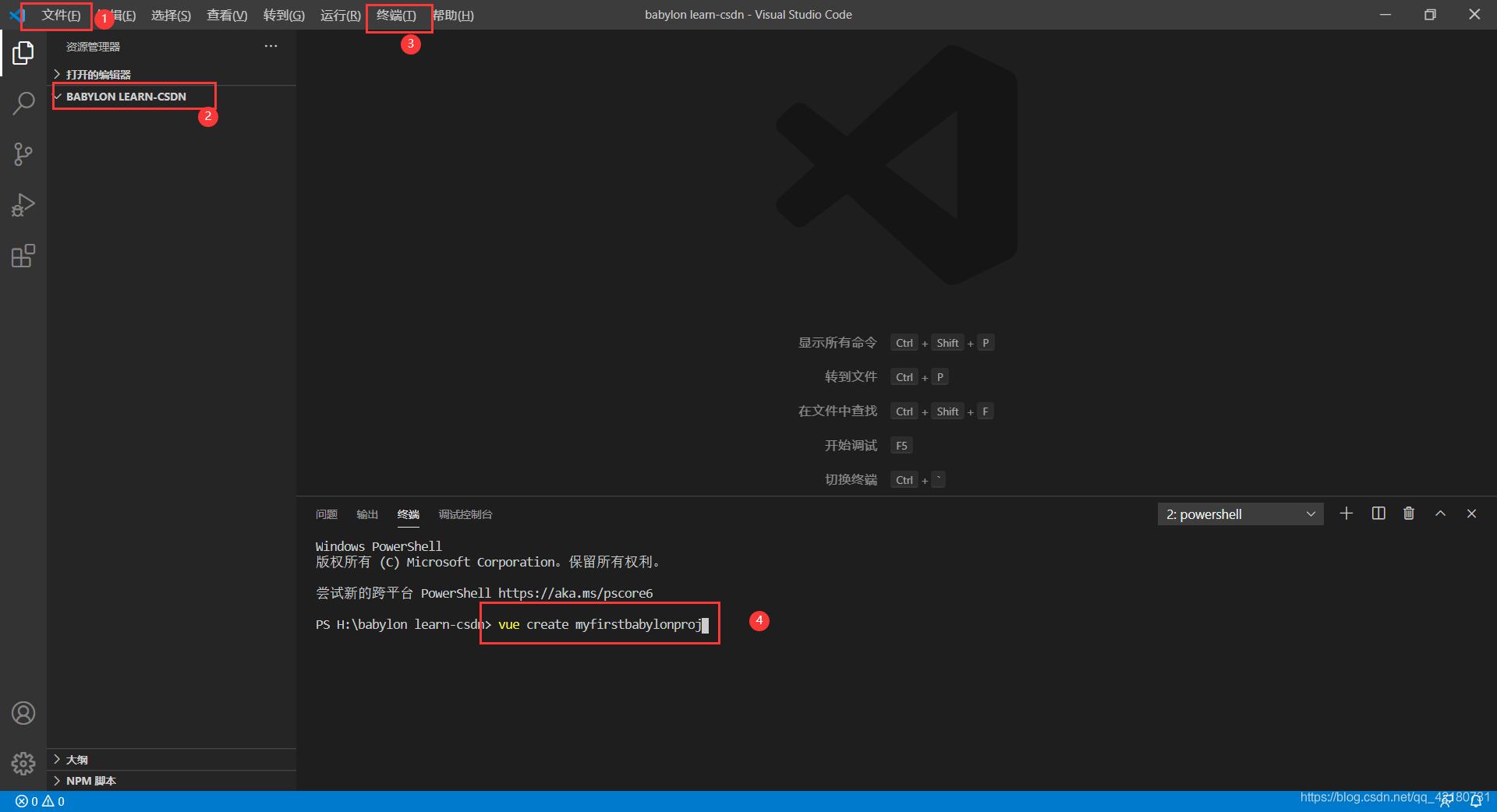Open the Source Control view icon
The height and width of the screenshot is (812, 1497).
click(23, 154)
